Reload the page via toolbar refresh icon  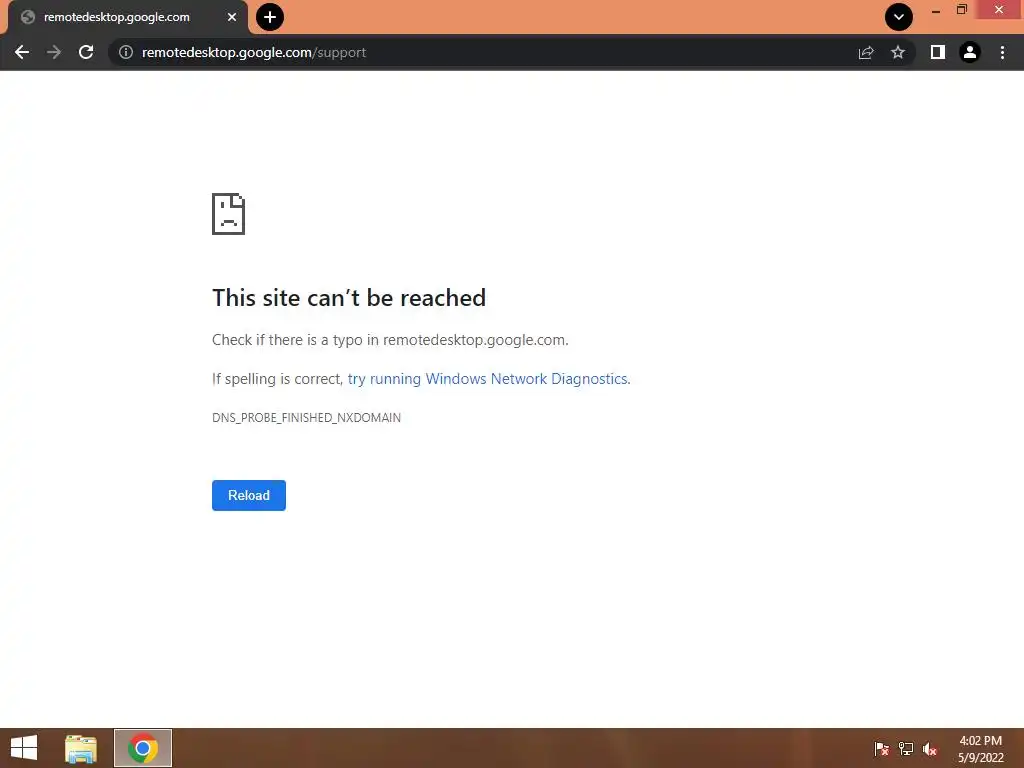86,52
